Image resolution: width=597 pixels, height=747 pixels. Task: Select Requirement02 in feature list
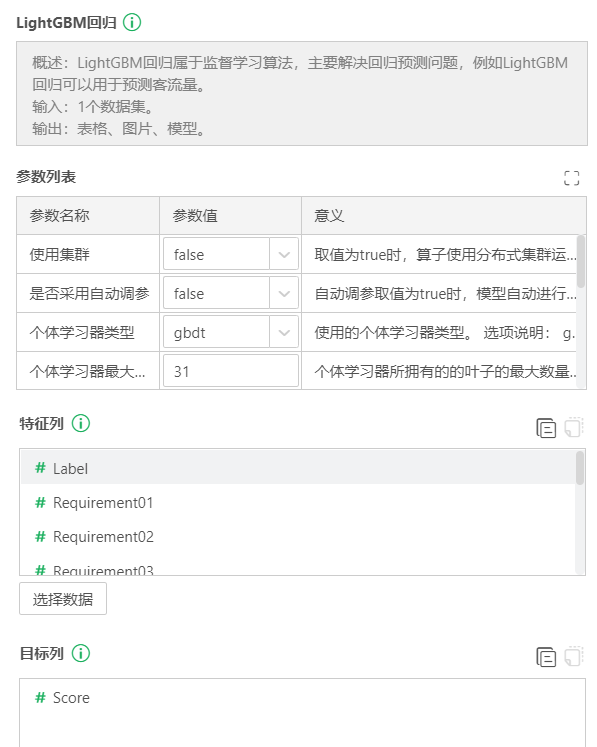pyautogui.click(x=298, y=537)
